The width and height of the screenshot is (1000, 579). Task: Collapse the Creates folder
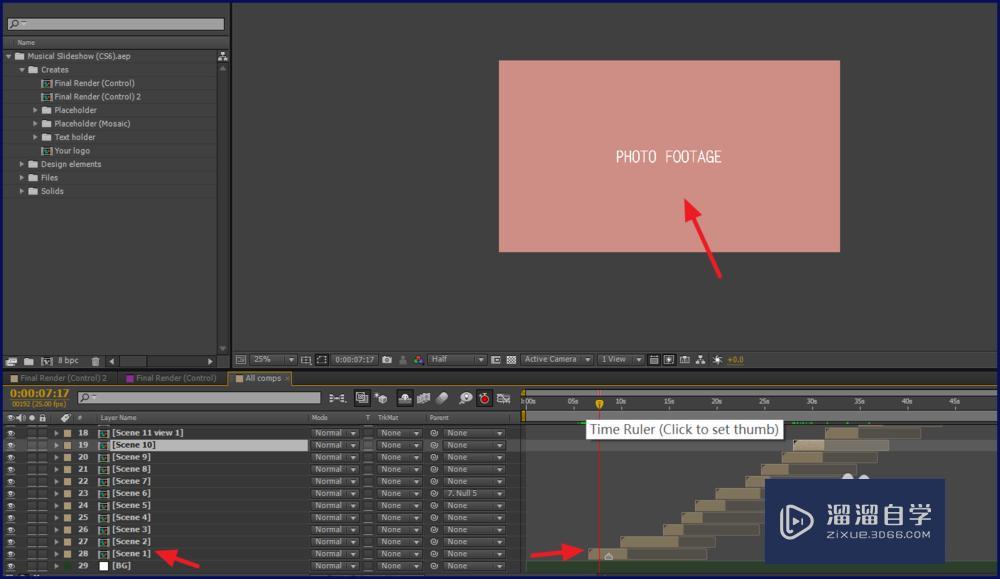[22, 70]
